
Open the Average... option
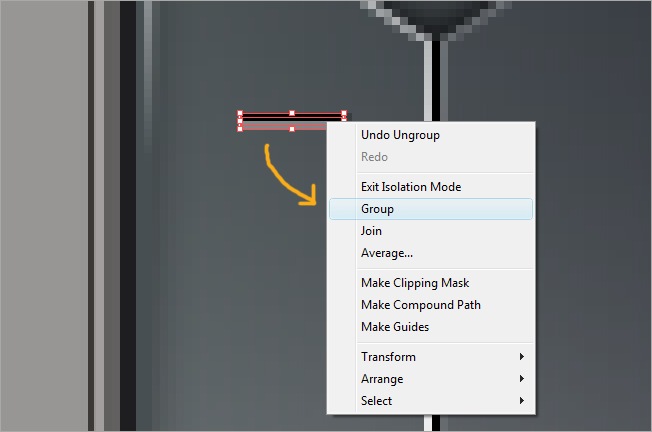(x=431, y=253)
